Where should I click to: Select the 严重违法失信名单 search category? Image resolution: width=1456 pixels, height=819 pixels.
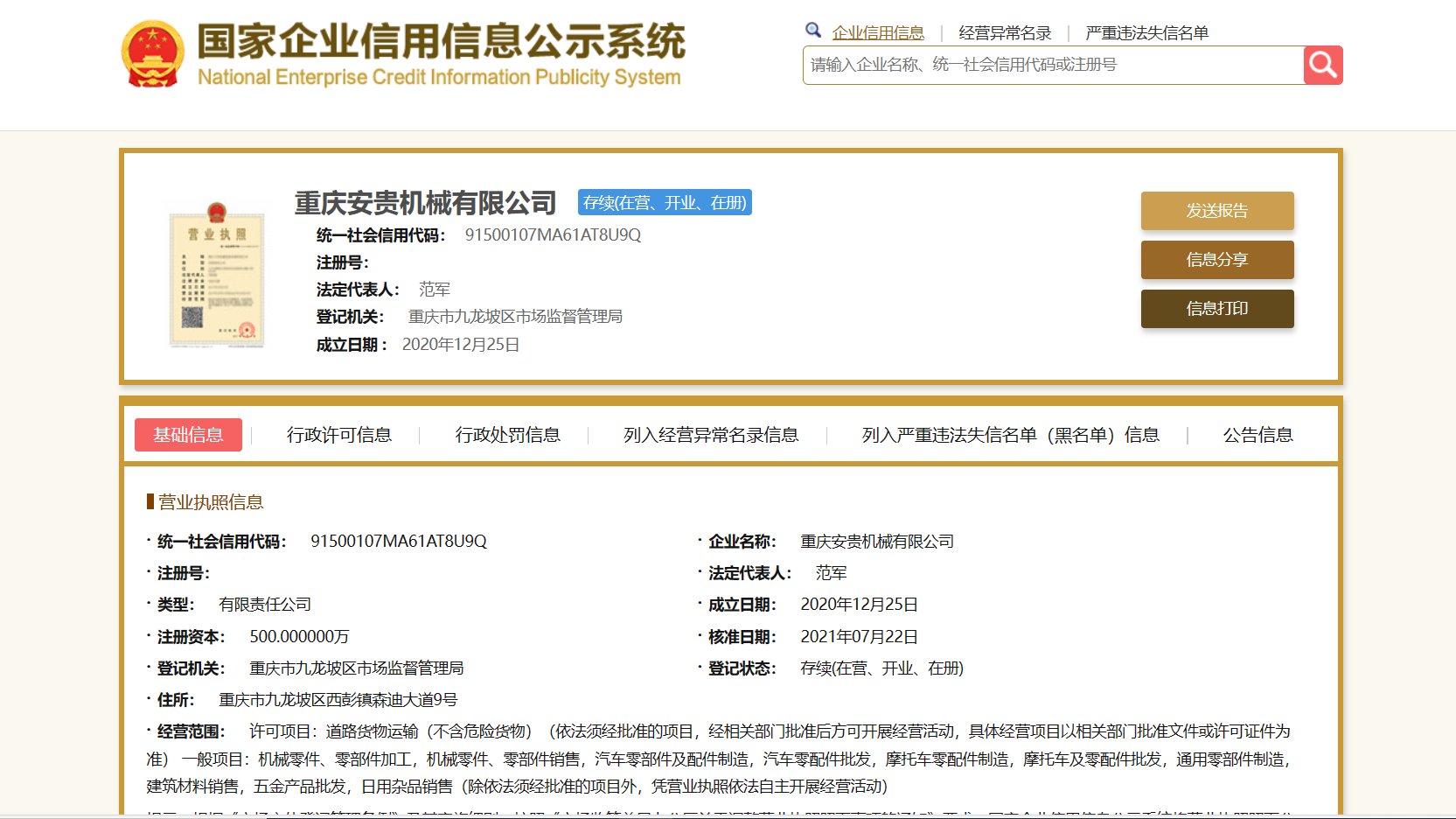click(x=1146, y=33)
